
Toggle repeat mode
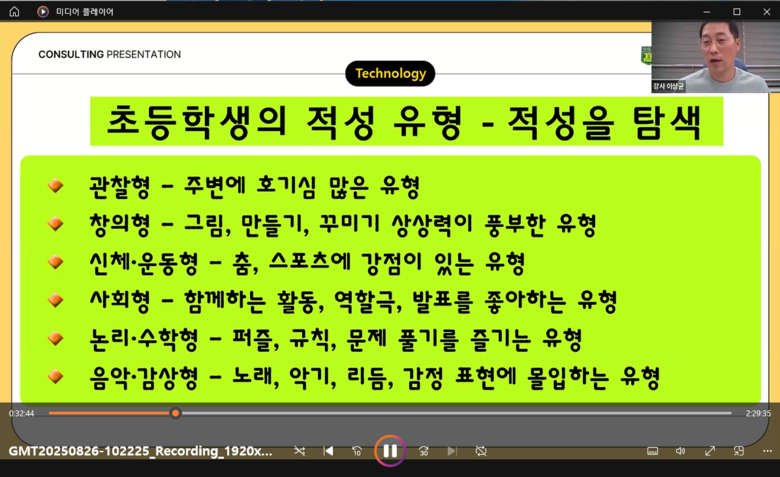pyautogui.click(x=481, y=451)
